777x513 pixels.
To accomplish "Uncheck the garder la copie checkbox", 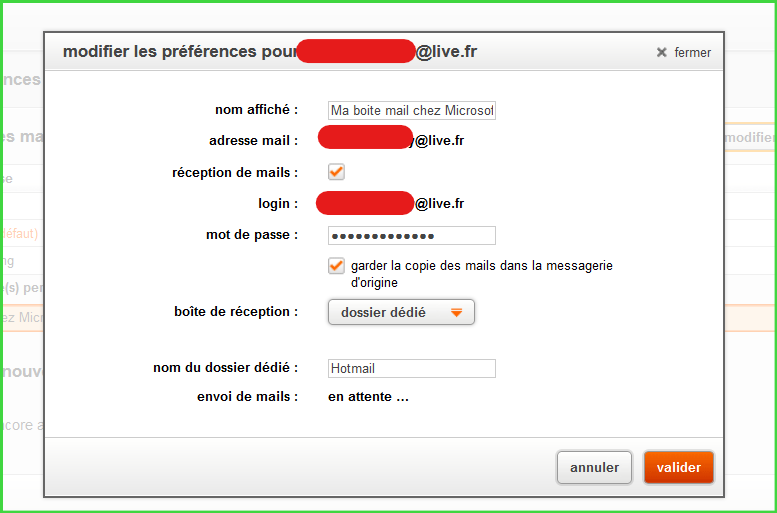I will click(337, 266).
